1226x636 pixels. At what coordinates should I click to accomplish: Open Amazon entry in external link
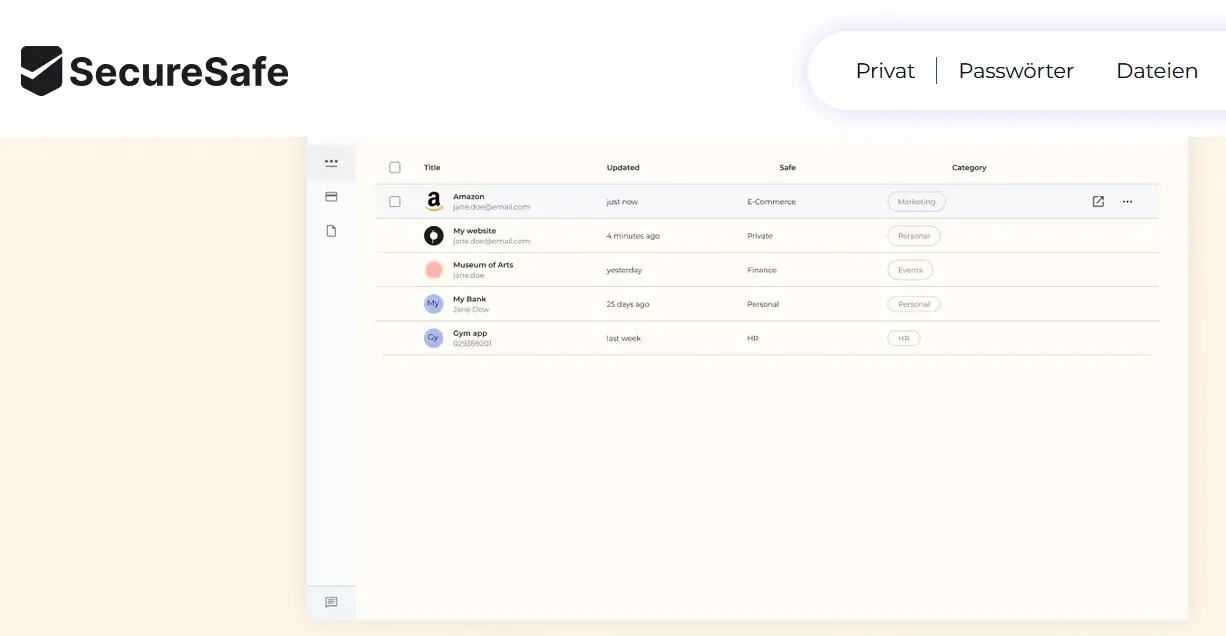coord(1098,202)
